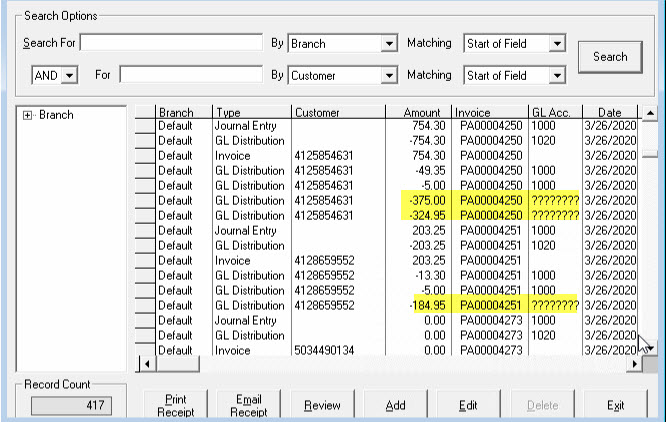The width and height of the screenshot is (666, 422).
Task: Click the Invoice column header
Action: [490, 113]
